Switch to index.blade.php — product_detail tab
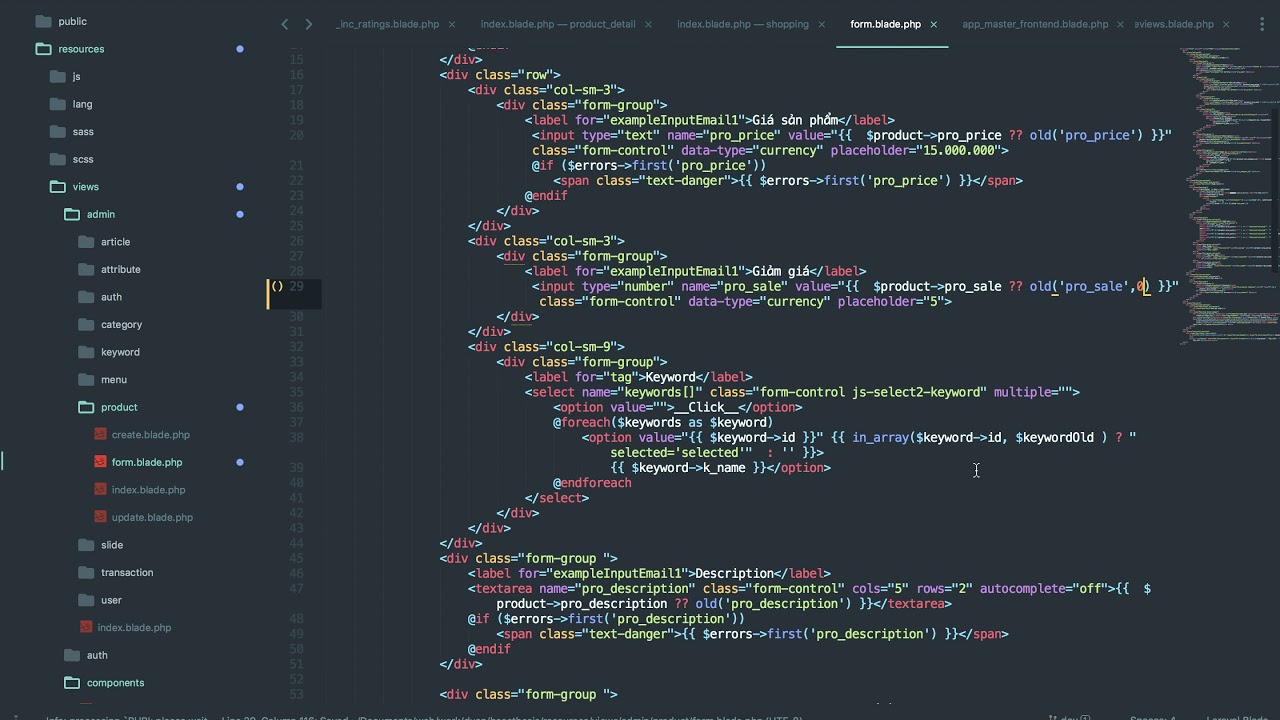Image resolution: width=1280 pixels, height=720 pixels. click(558, 24)
